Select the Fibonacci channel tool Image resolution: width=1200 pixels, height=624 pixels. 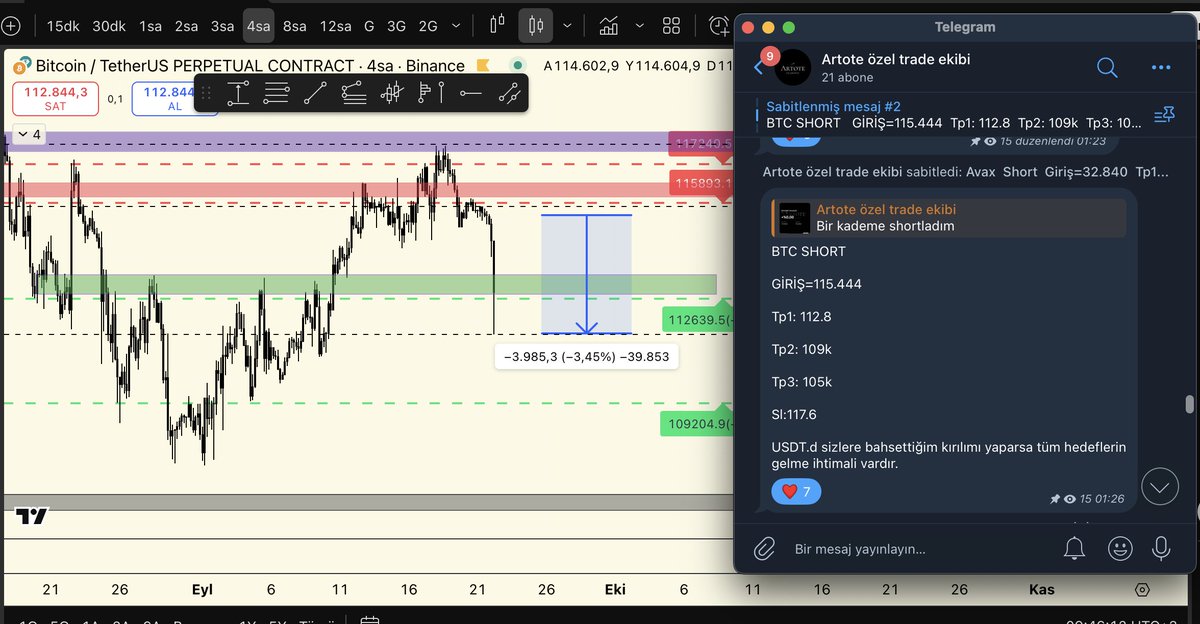coord(354,94)
